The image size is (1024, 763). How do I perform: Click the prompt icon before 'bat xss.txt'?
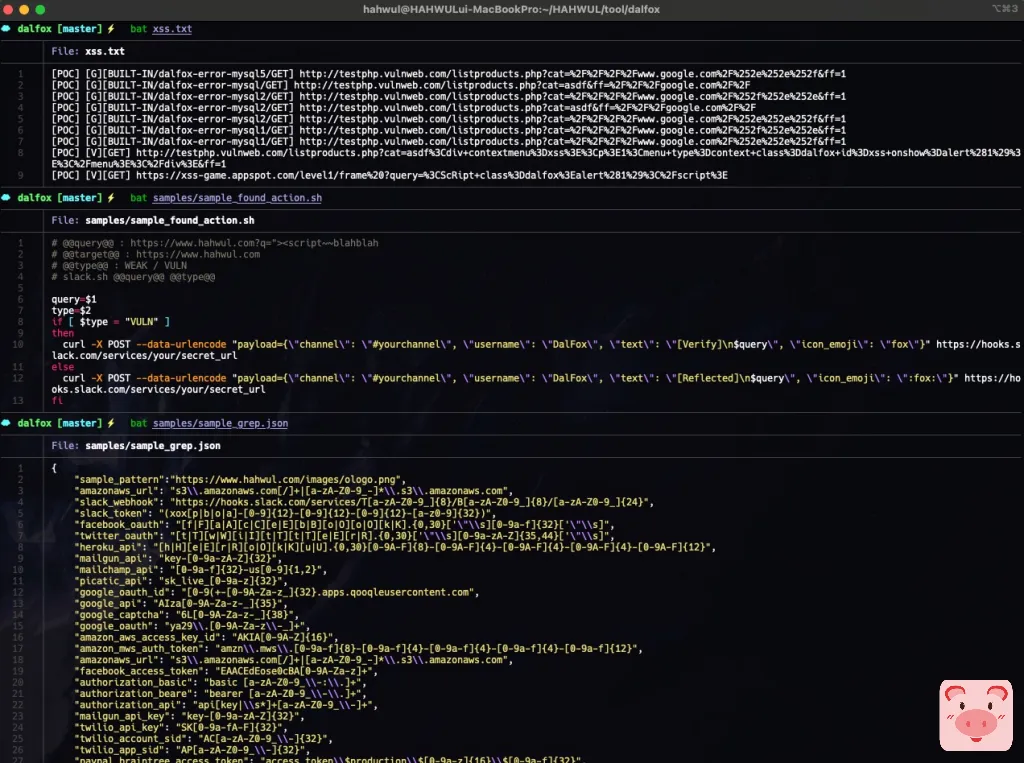point(6,29)
